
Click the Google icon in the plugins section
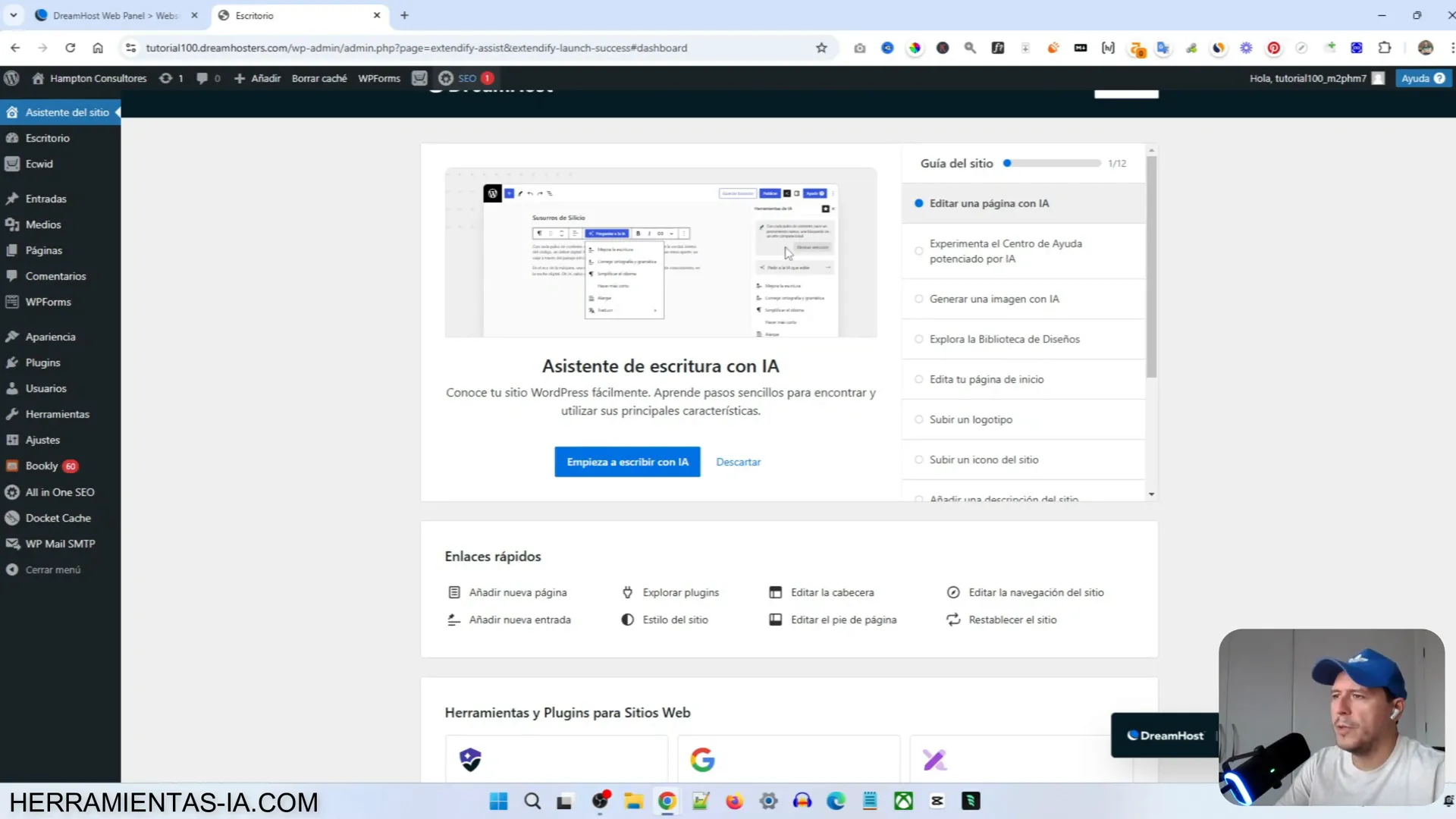coord(702,759)
